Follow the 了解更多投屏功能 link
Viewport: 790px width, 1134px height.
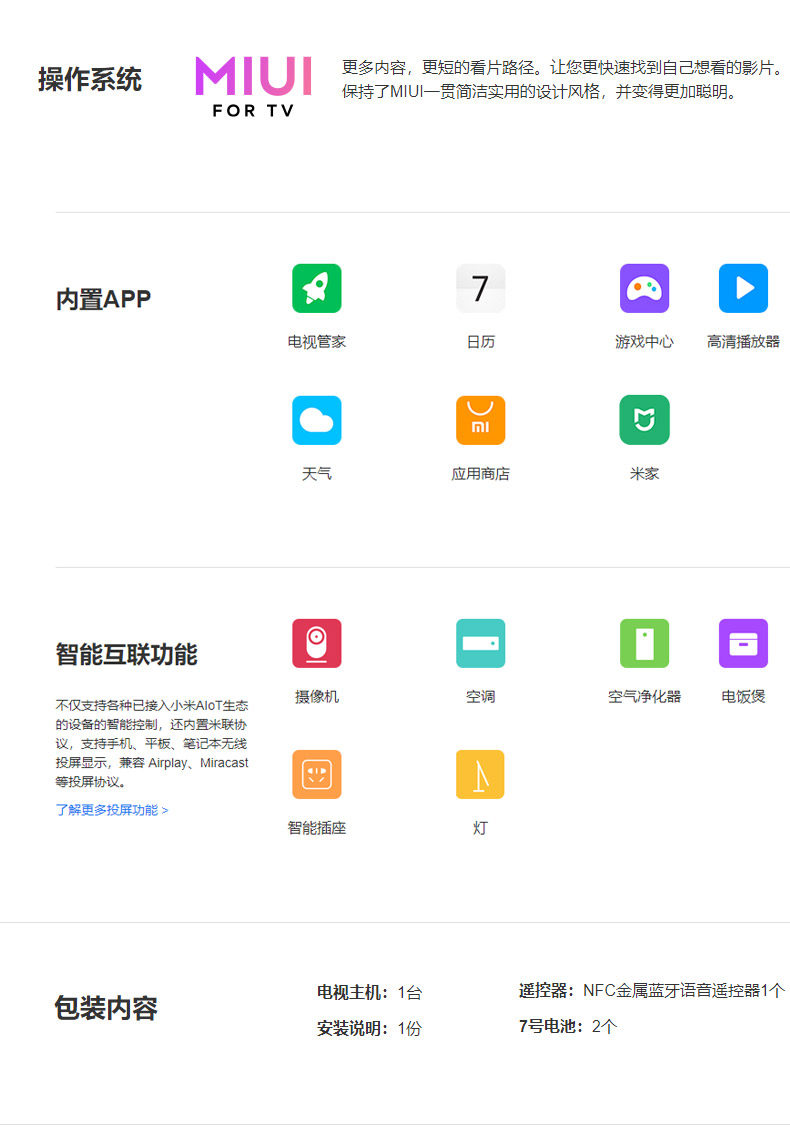[111, 810]
